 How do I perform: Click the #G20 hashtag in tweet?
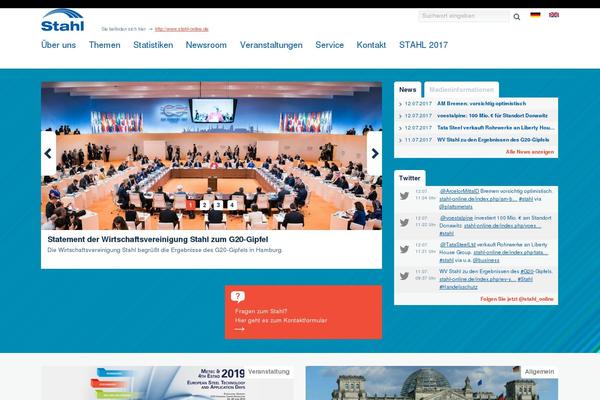527,271
